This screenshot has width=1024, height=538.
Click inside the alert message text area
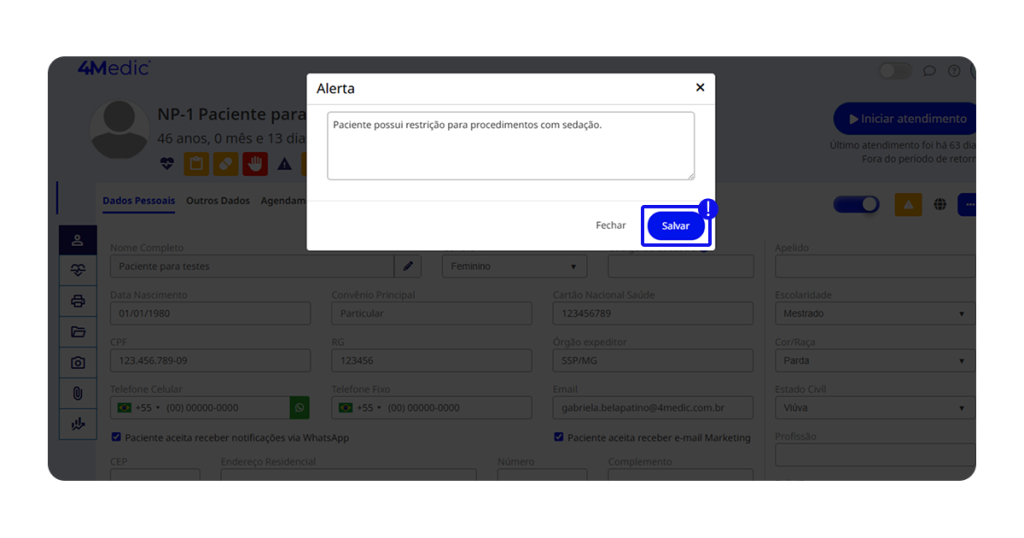point(510,146)
